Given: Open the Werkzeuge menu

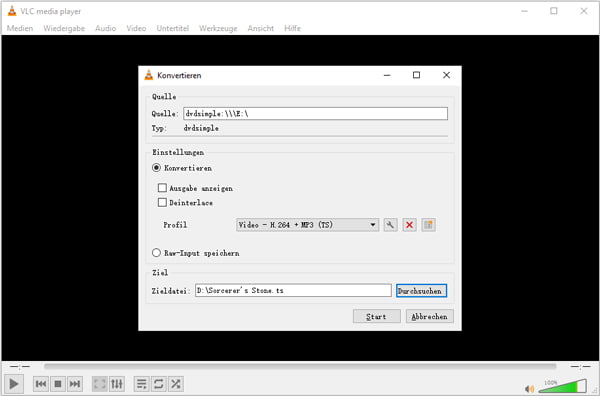Looking at the screenshot, I should tap(218, 28).
